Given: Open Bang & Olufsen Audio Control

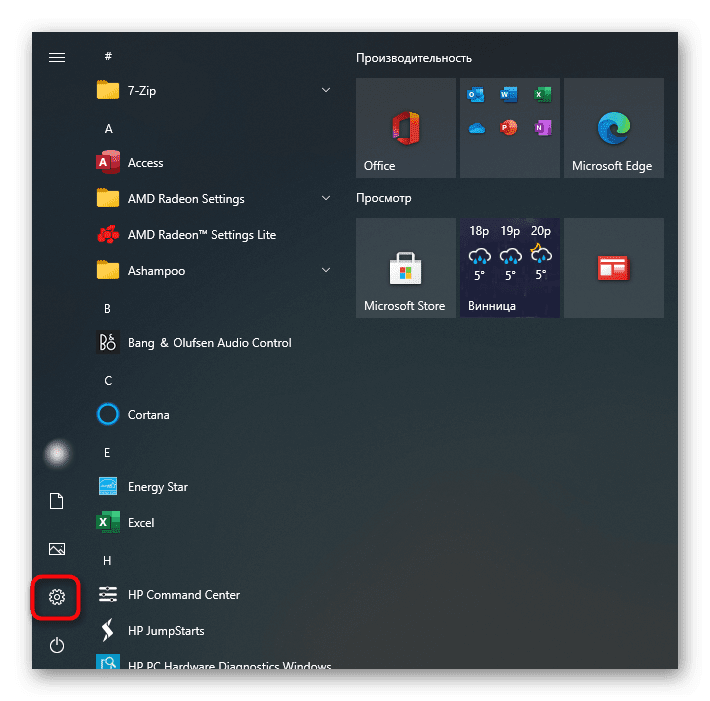Looking at the screenshot, I should pyautogui.click(x=213, y=342).
